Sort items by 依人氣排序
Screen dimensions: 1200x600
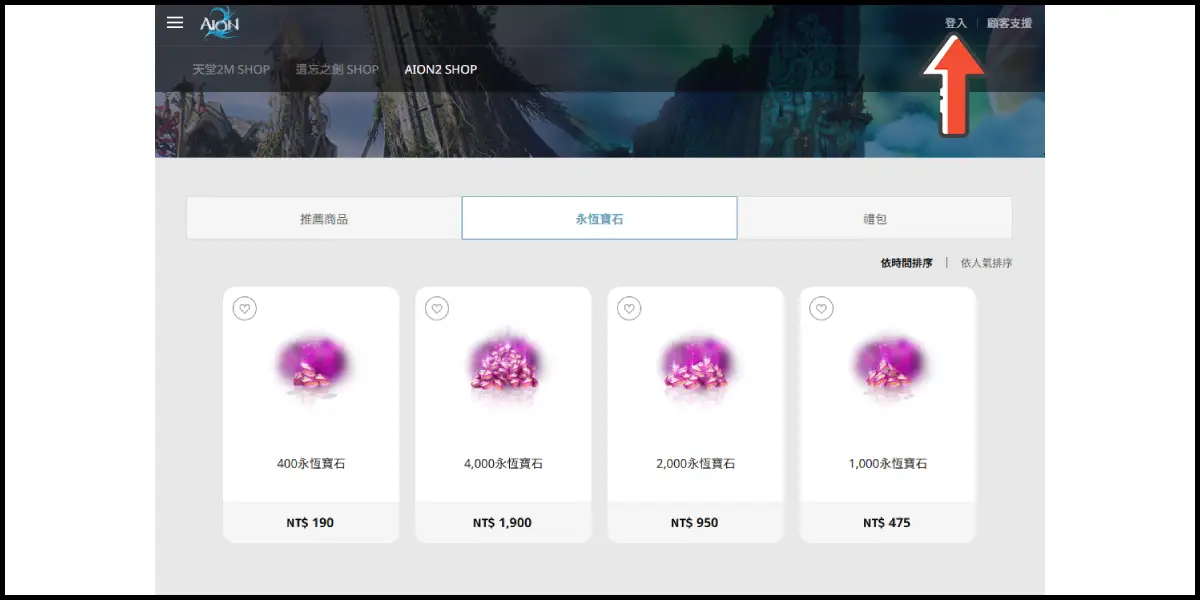(987, 263)
